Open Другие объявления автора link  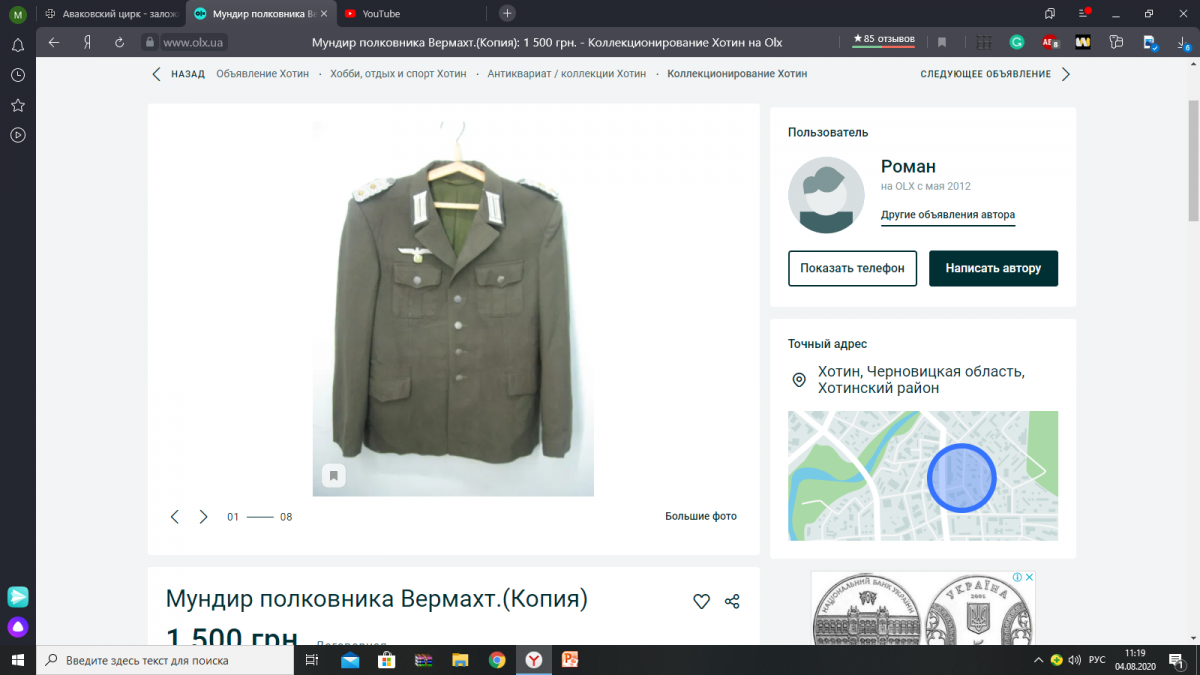tap(948, 215)
